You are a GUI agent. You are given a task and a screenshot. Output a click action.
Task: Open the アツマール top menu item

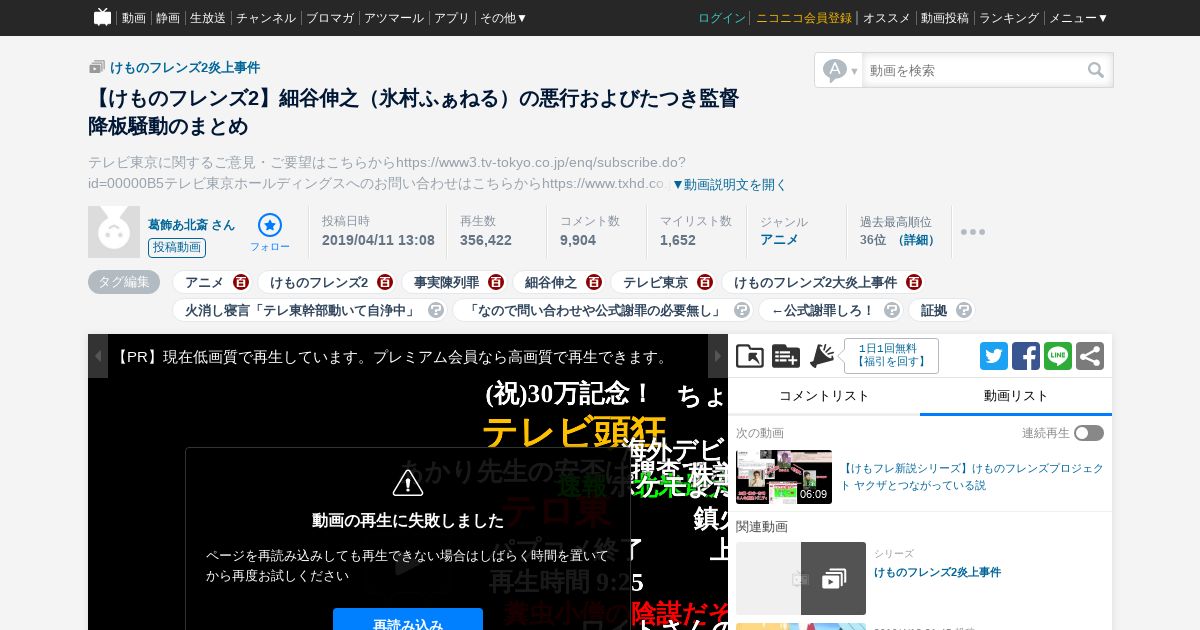tap(394, 18)
